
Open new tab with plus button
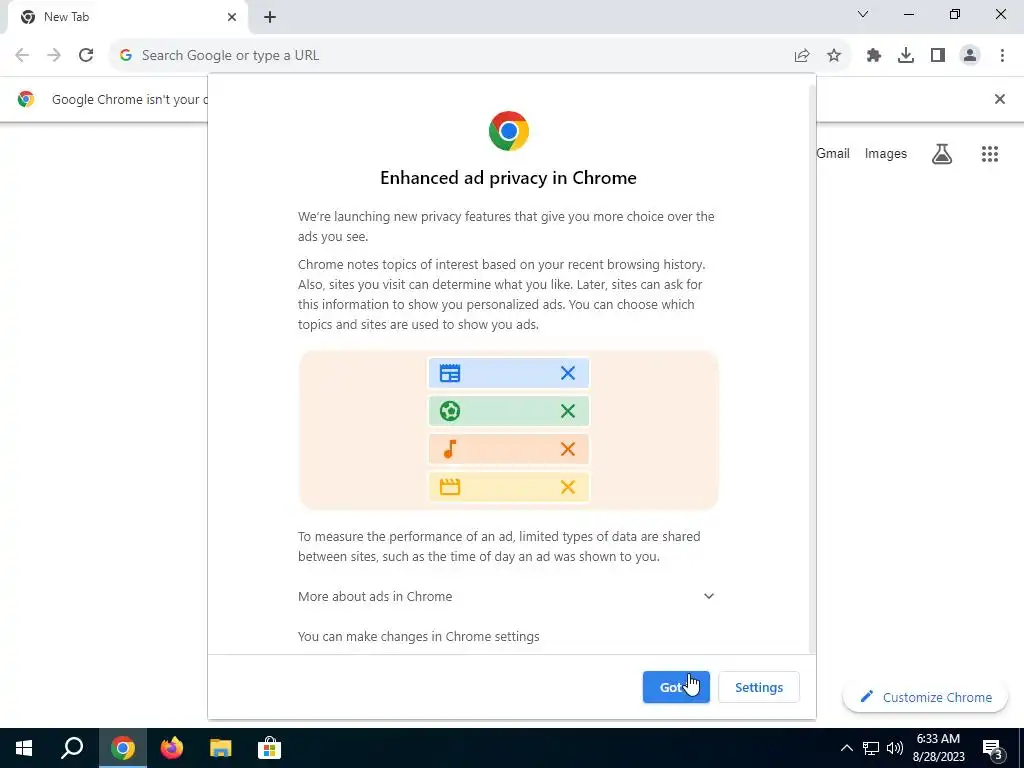(270, 18)
